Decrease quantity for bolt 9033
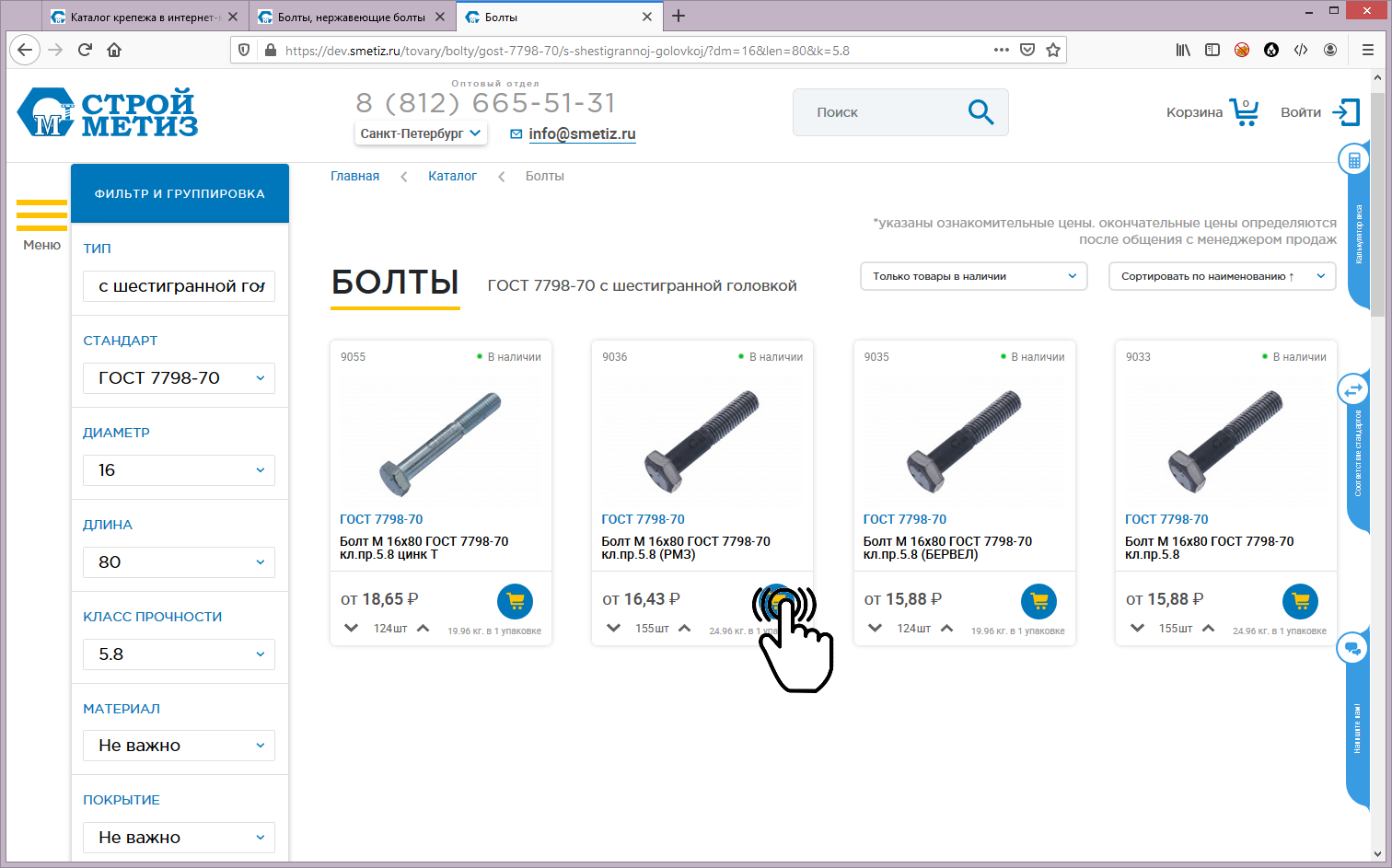 coord(1137,629)
